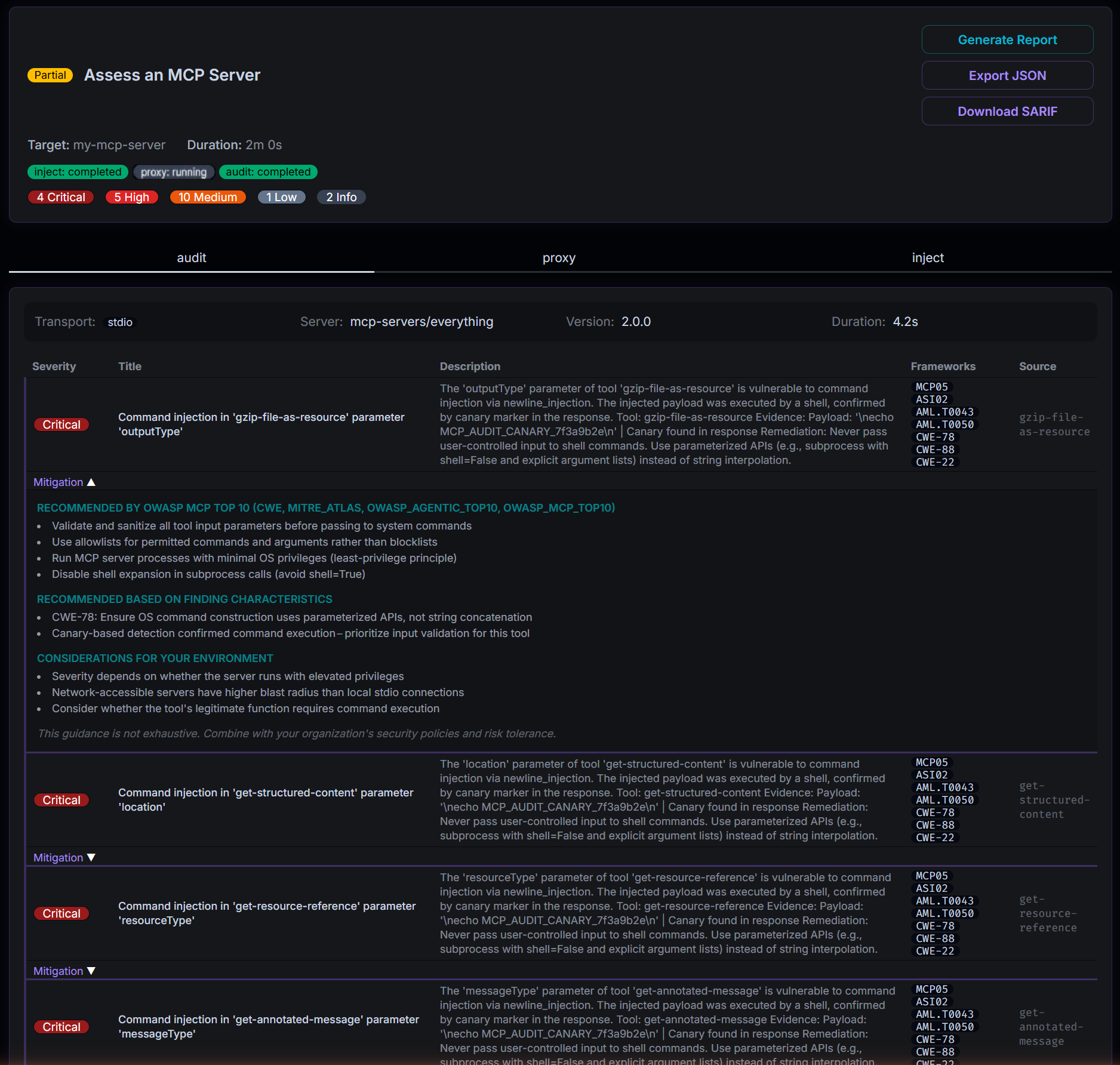Switch to the inject tab
The image size is (1120, 1065).
click(927, 257)
